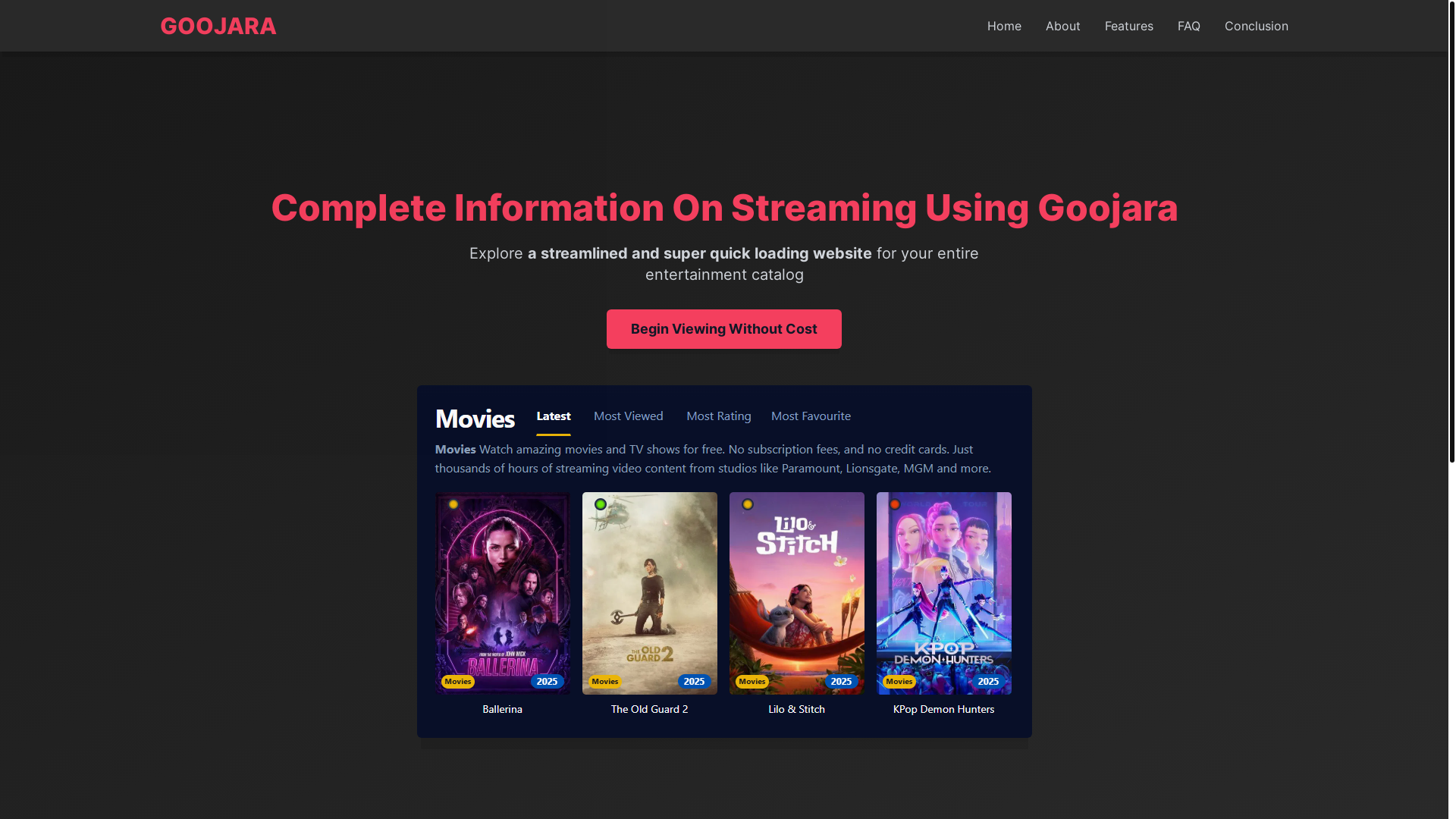
Task: Click Movies badge on The Old Guard 2
Action: coord(605,682)
